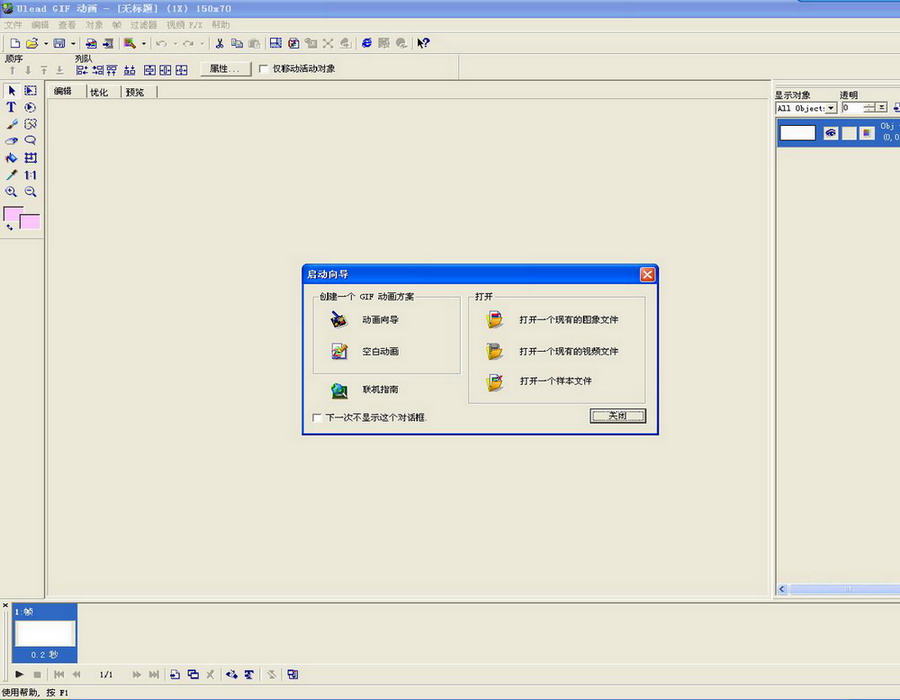Select frame 1 thumbnail in timeline
900x700 pixels.
tap(45, 633)
